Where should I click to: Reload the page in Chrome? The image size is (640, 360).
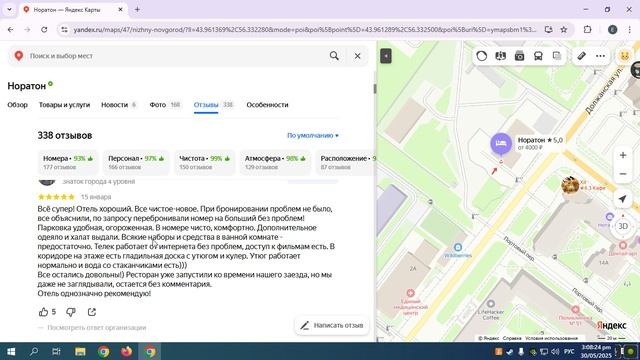(x=44, y=30)
